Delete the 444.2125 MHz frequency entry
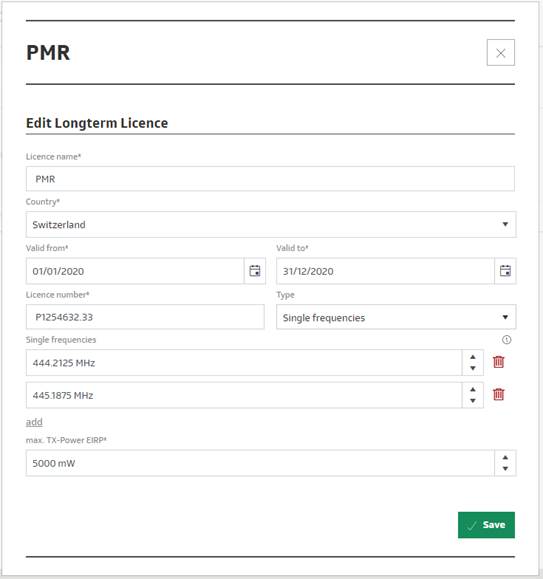543x579 pixels. (498, 362)
